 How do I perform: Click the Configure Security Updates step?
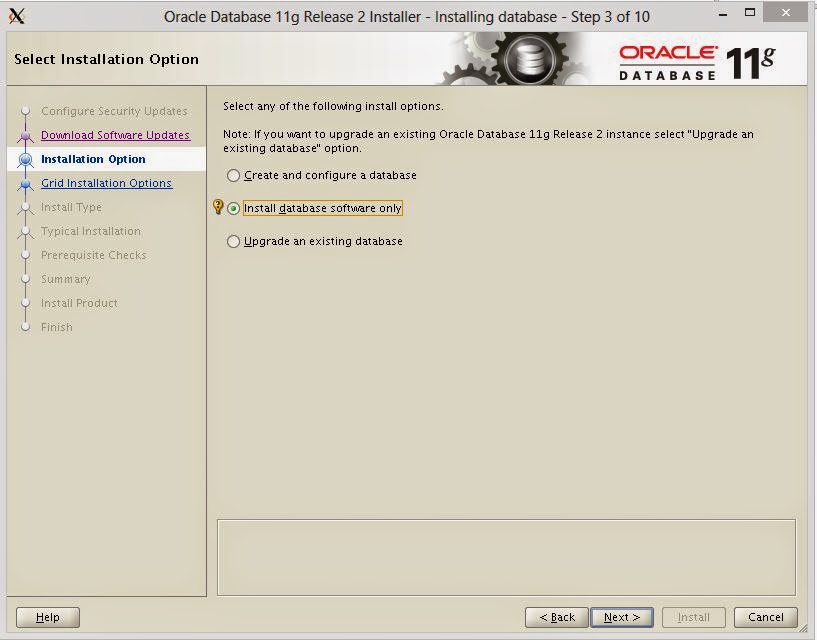coord(114,111)
